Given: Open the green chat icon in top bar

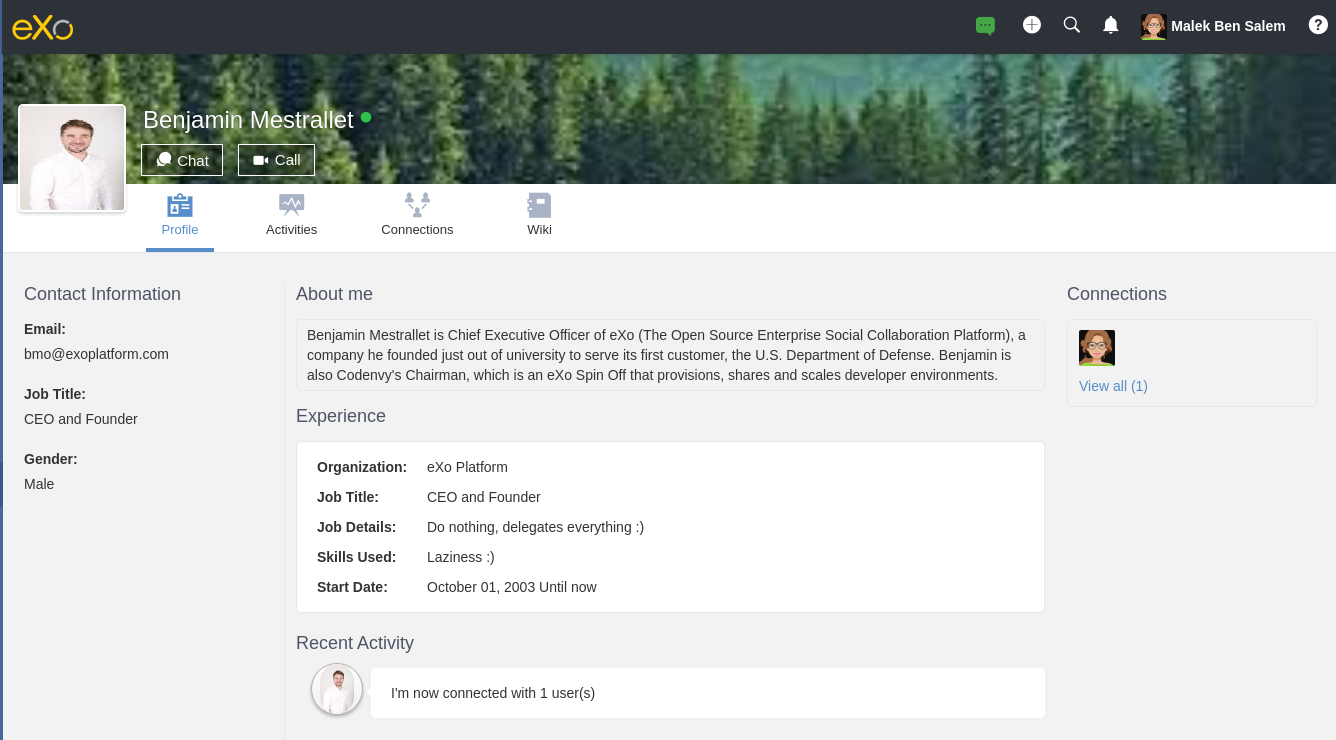Looking at the screenshot, I should tap(985, 26).
